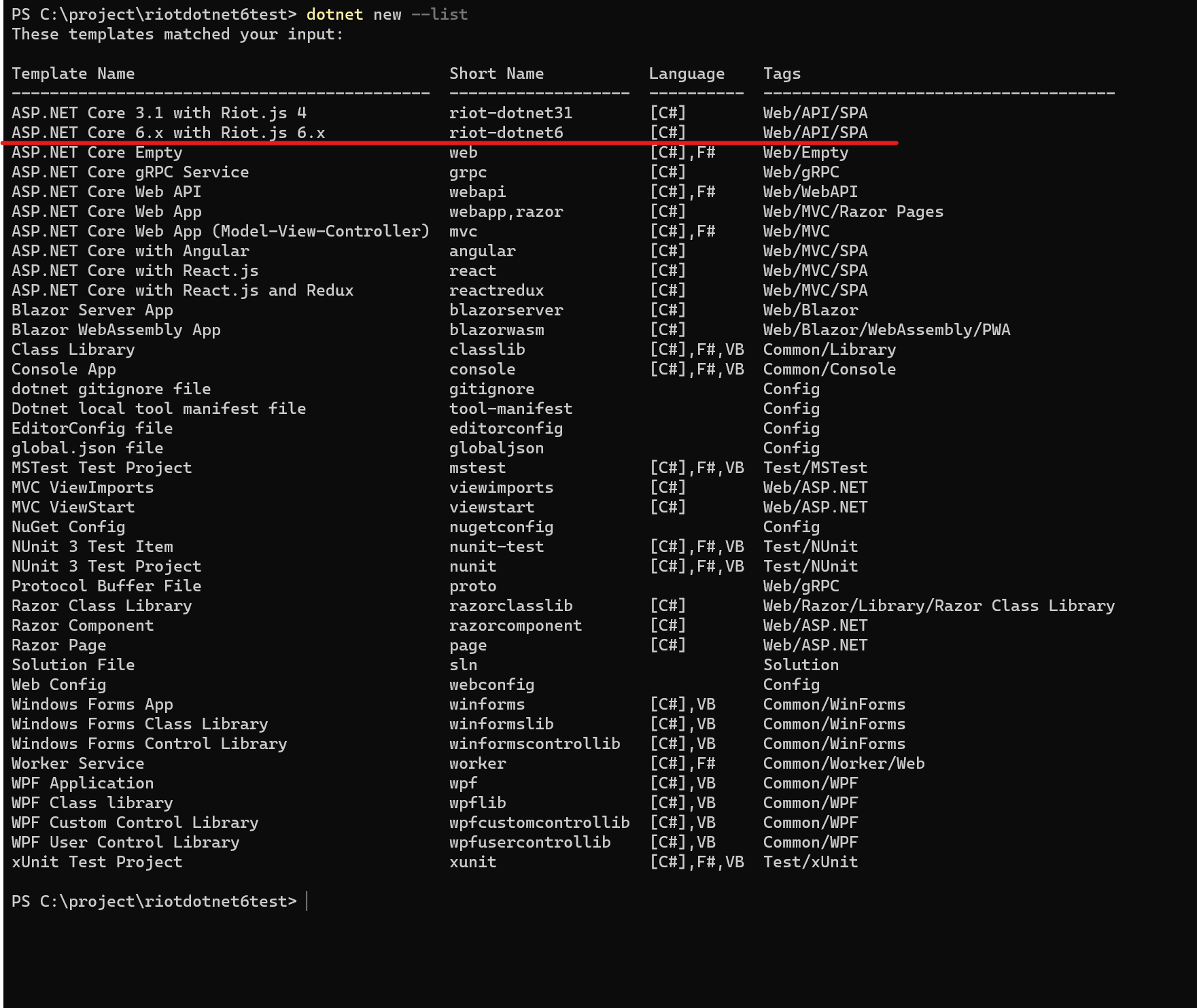Click 'ASP.NET Core Web API' template name
This screenshot has width=1197, height=1008.
point(106,192)
